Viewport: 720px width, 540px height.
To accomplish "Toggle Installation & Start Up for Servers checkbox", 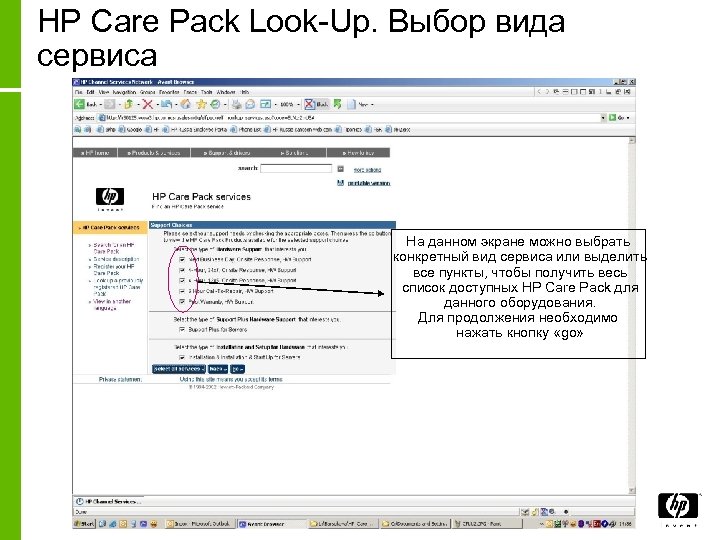I will click(182, 357).
